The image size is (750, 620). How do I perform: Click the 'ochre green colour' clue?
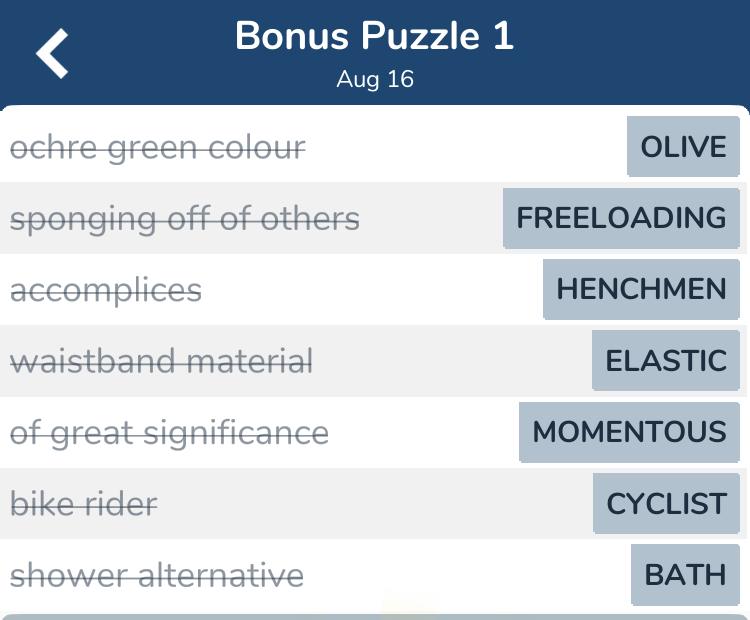(158, 148)
